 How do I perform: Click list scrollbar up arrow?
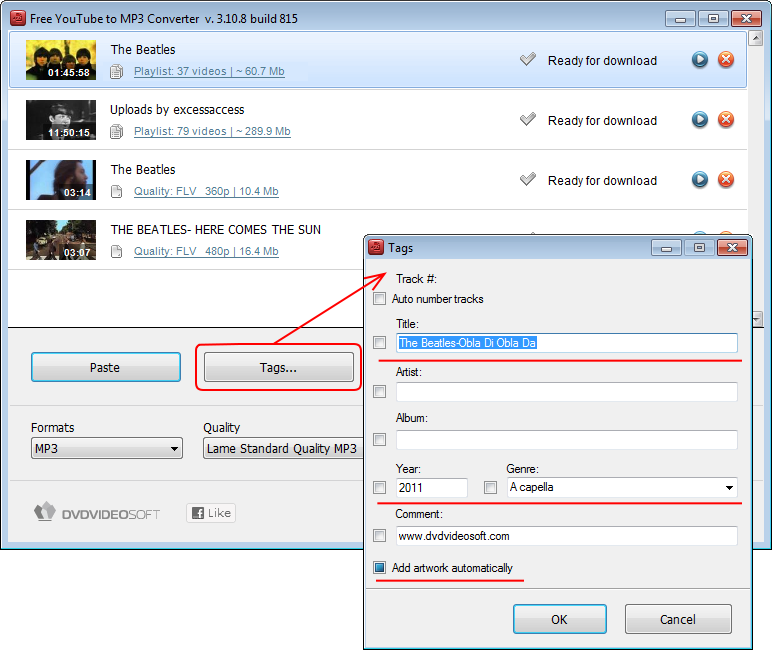(x=755, y=38)
